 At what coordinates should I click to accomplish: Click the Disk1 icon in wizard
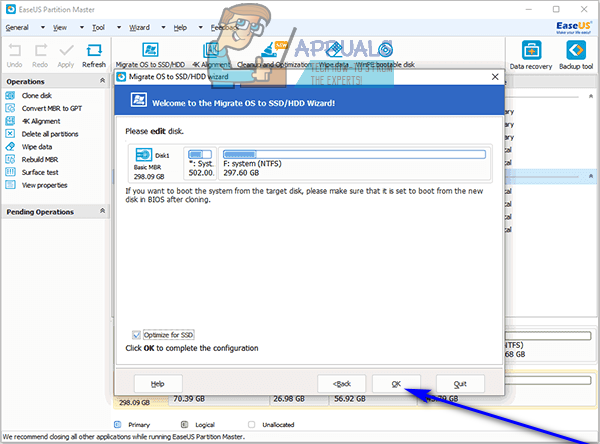click(x=144, y=155)
